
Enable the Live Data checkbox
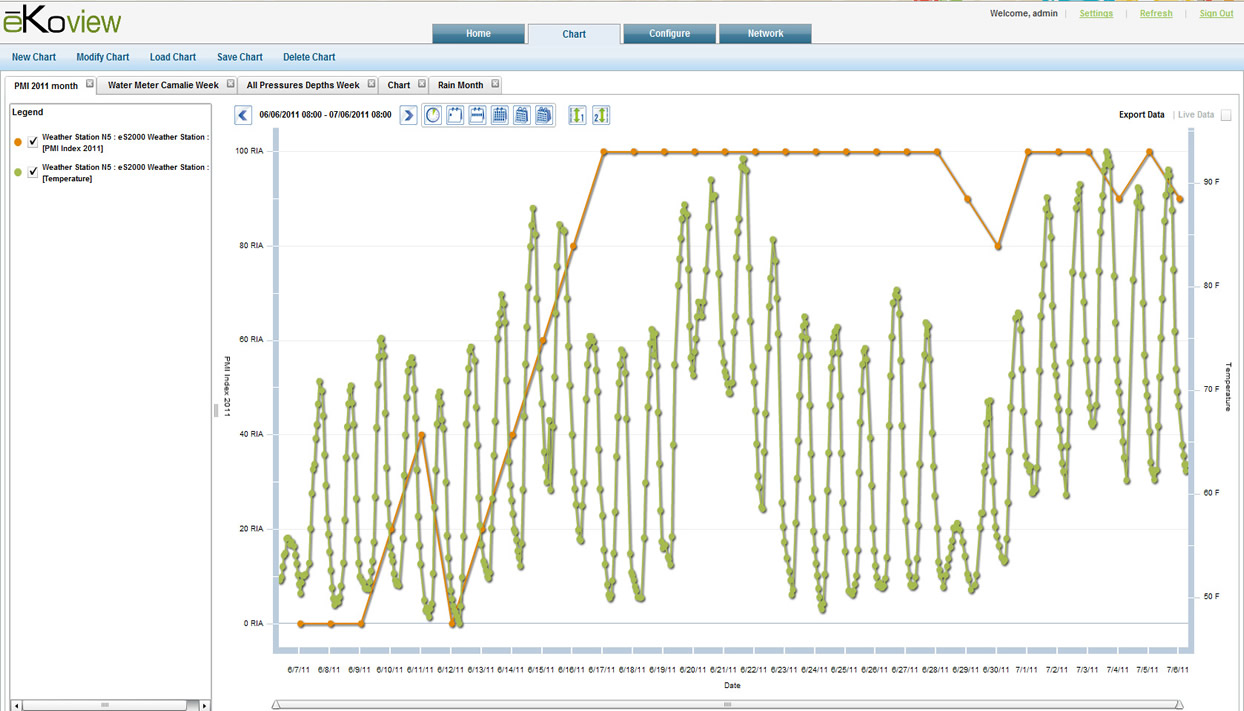pos(1226,115)
